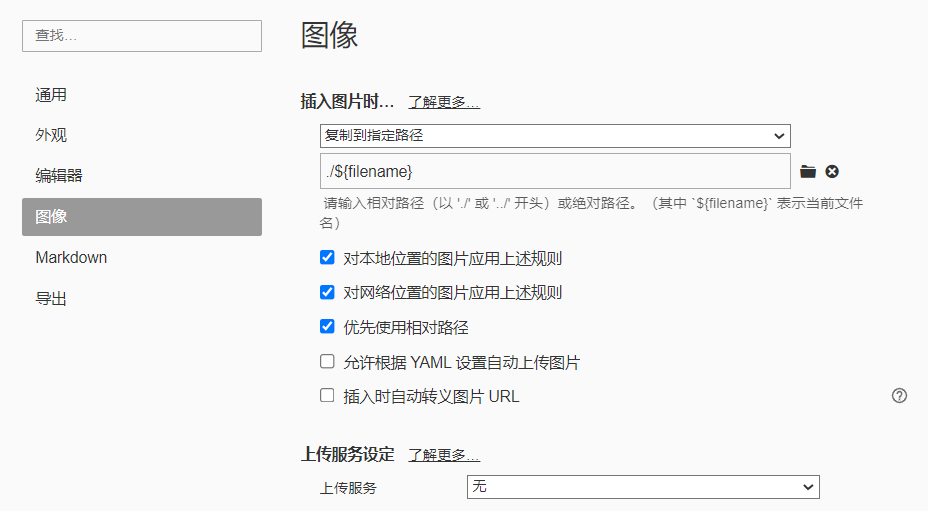Enable 允许根据 YAML 设置自动上传图片

[x=327, y=362]
